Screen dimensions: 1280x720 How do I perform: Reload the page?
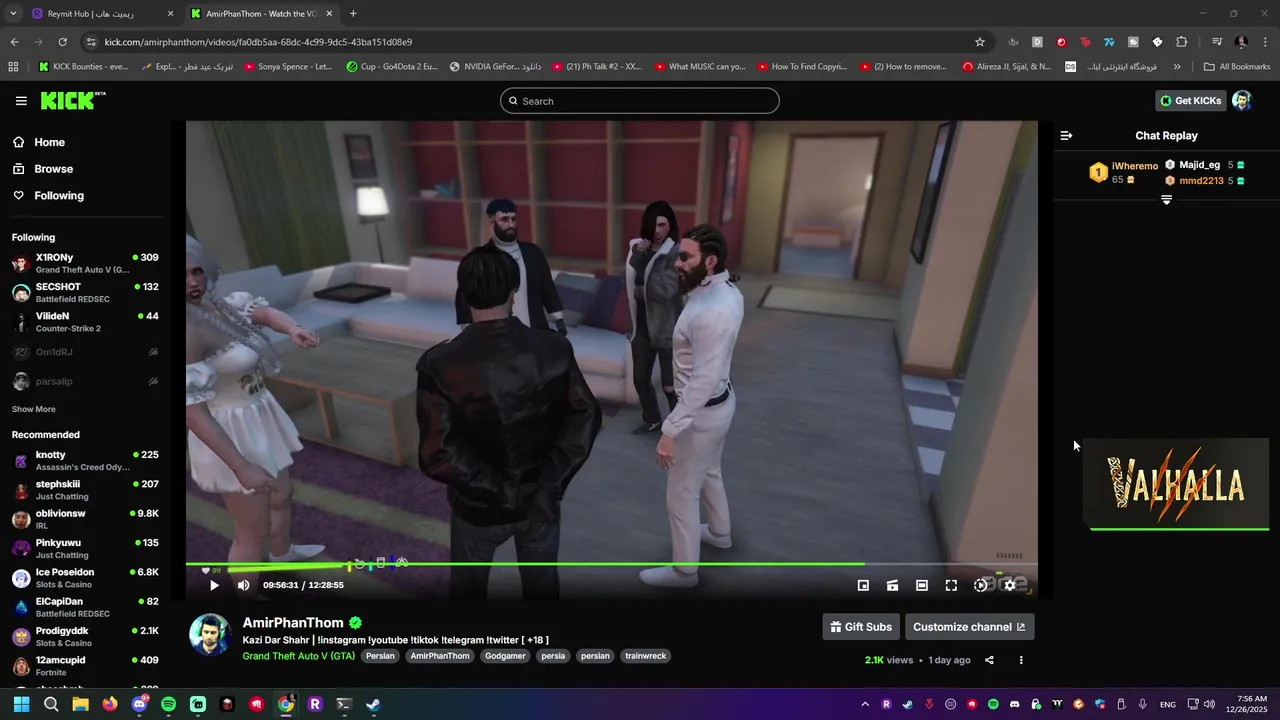[62, 42]
